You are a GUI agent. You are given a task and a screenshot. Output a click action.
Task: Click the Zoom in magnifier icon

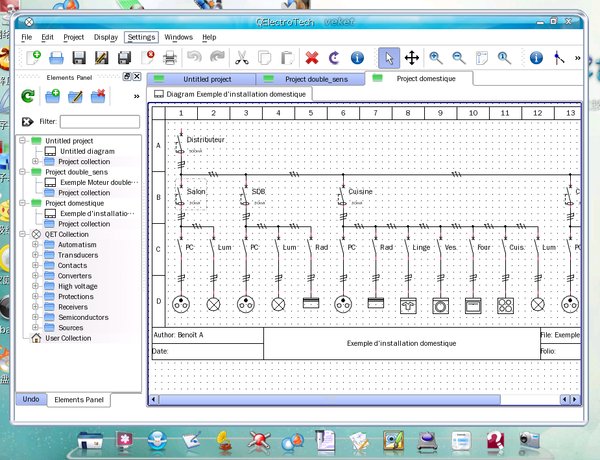pos(437,58)
